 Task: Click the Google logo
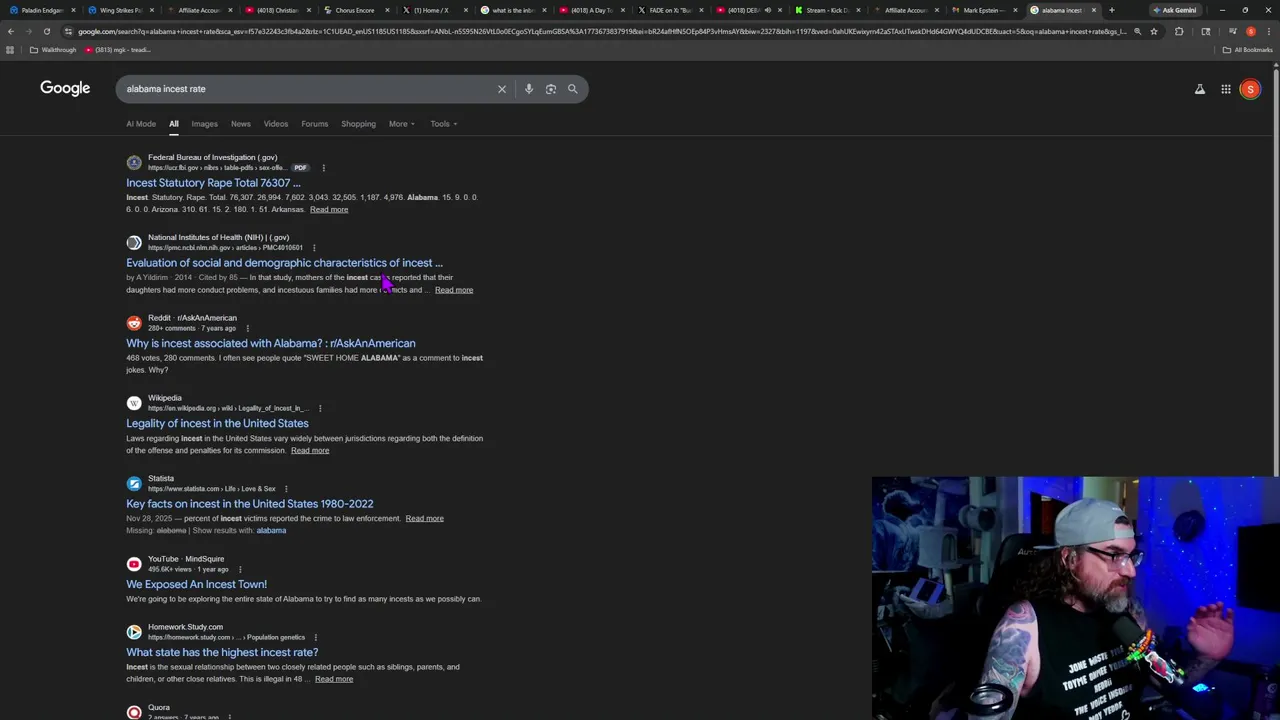click(x=65, y=88)
